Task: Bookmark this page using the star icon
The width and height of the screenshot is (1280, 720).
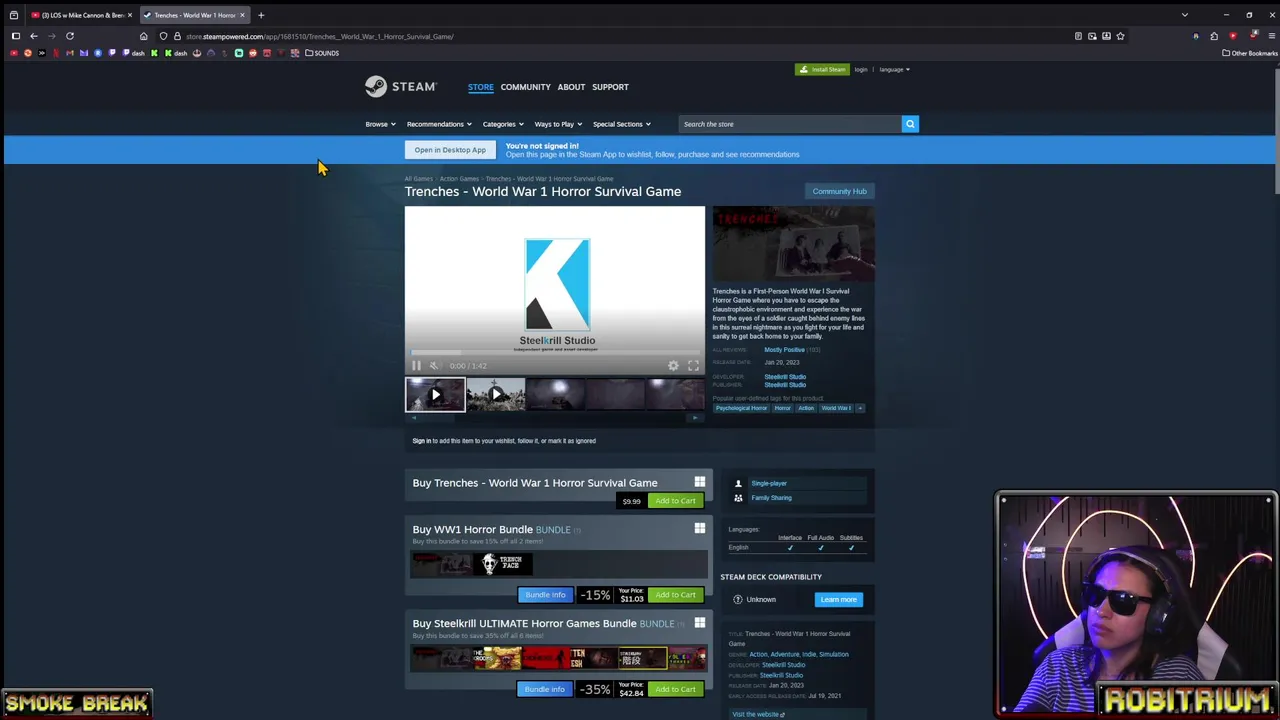Action: pos(1120,36)
